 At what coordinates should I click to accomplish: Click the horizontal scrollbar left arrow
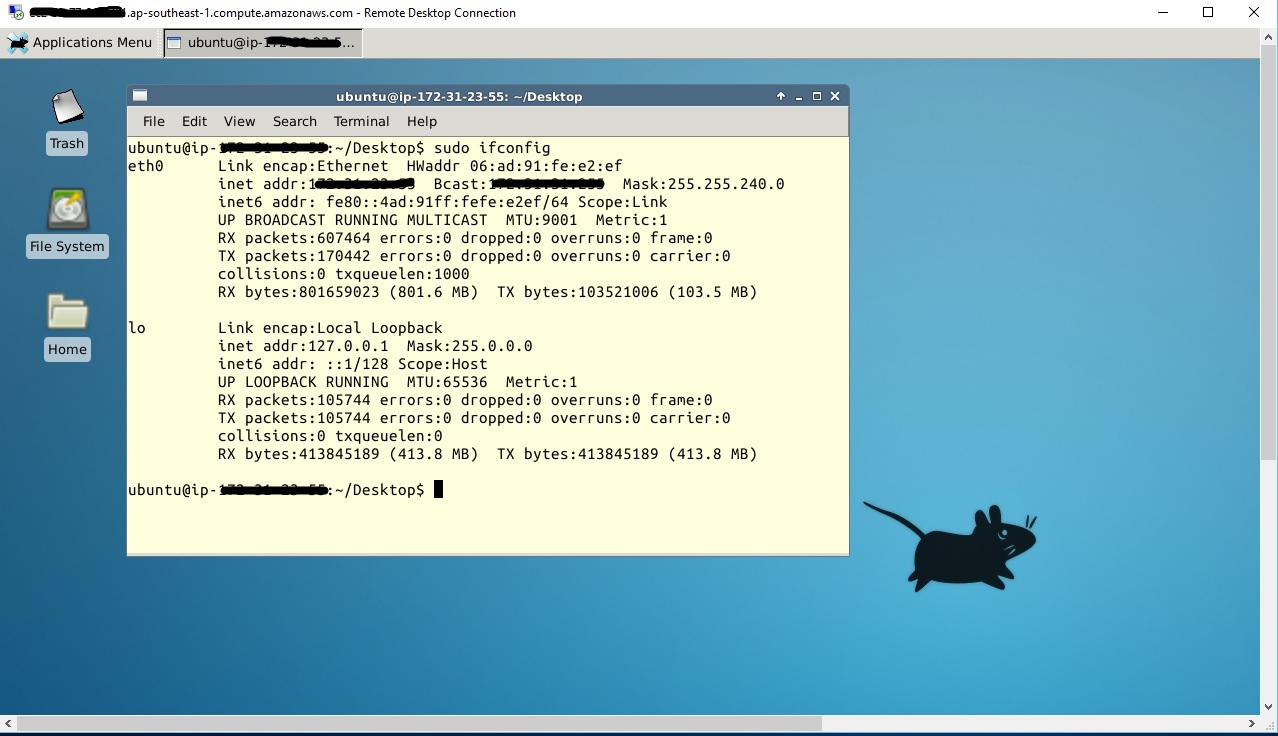coord(8,723)
